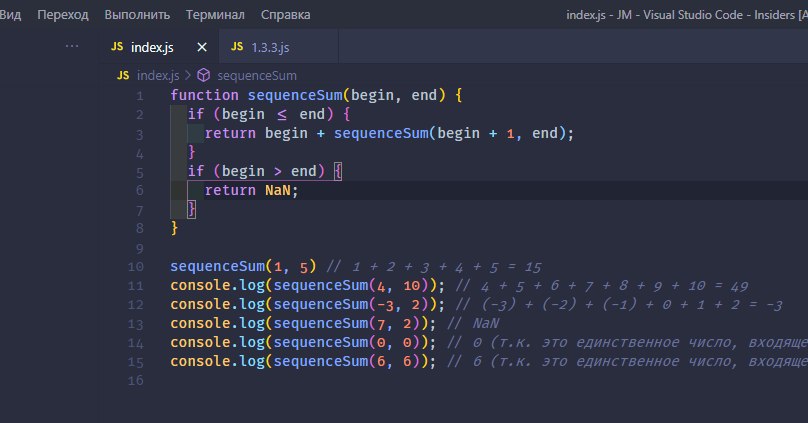Click the window title 'index.js - JM'
This screenshot has height=423, width=808.
599,15
